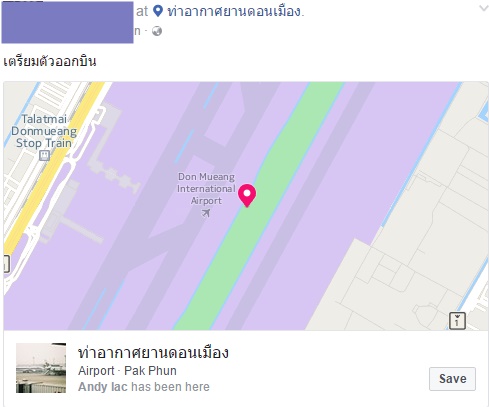Open the map info icon

pyautogui.click(x=457, y=321)
